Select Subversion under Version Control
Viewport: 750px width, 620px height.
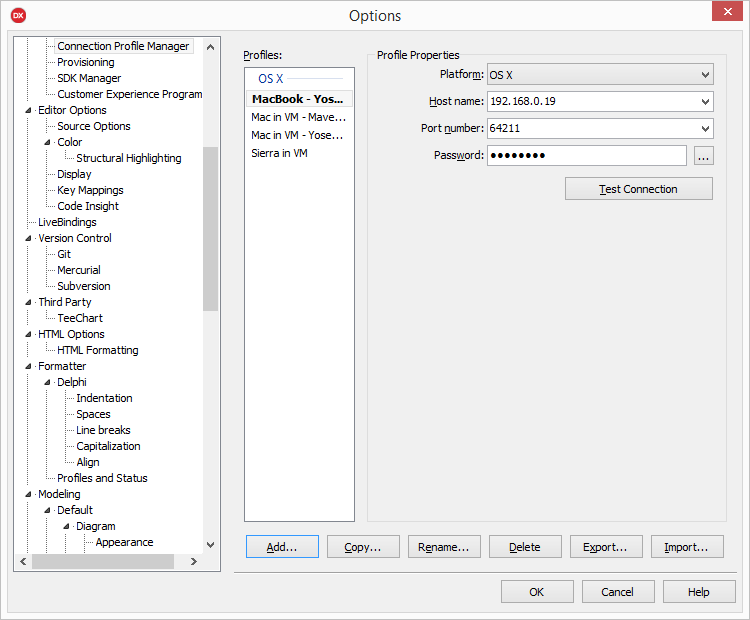84,286
